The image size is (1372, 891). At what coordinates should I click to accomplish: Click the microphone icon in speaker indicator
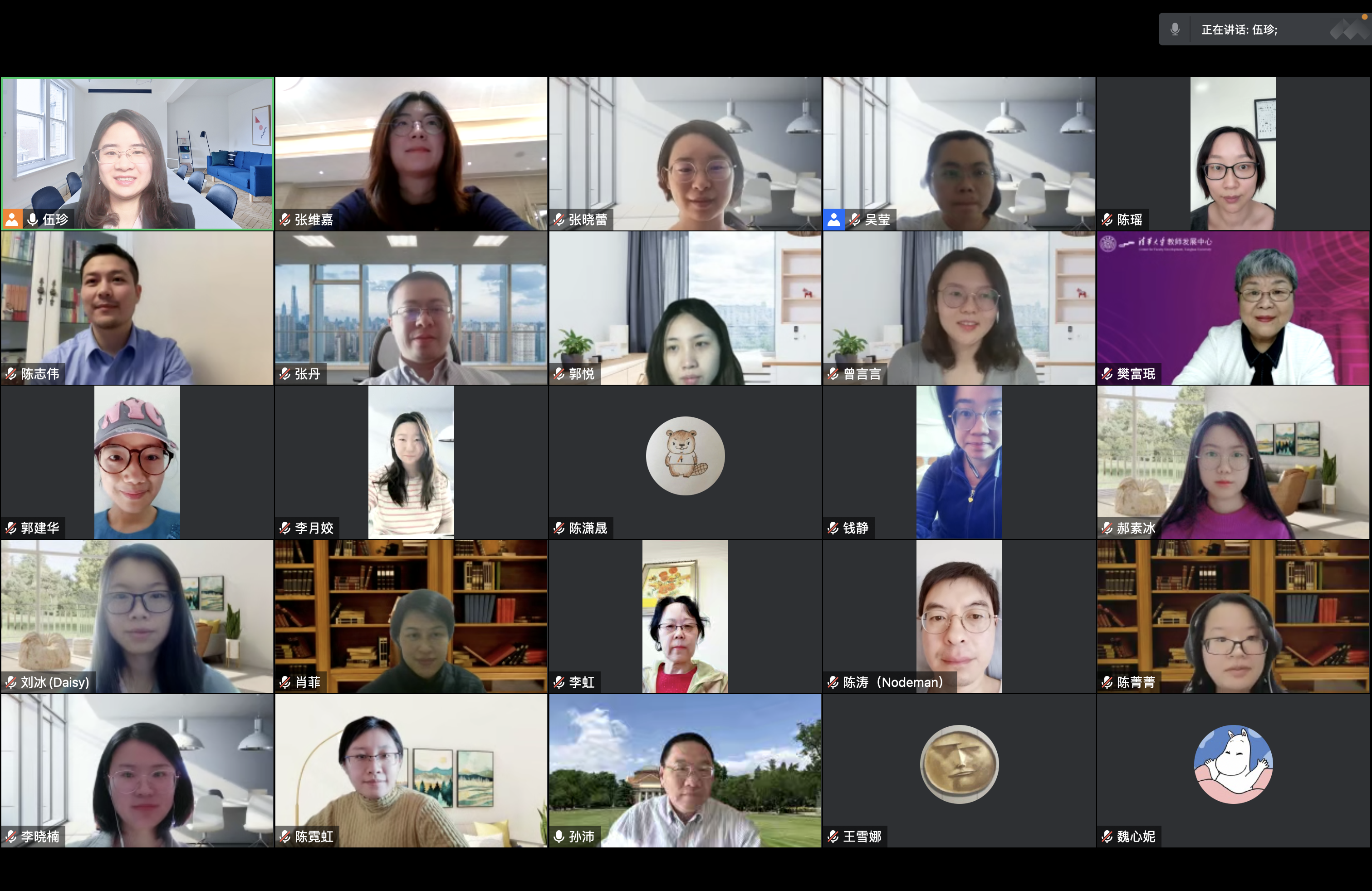coord(1174,29)
